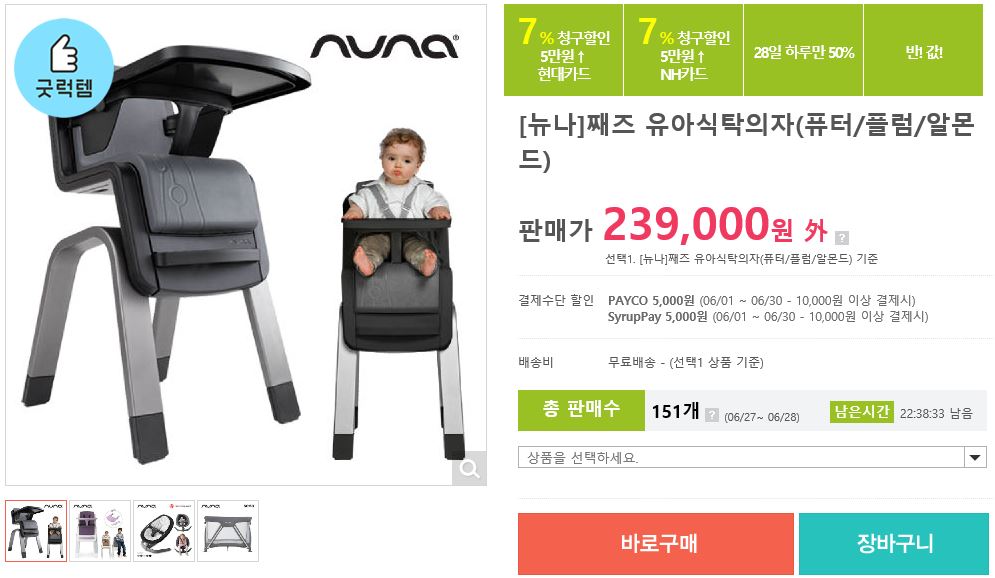
Task: Select the baby bouncer thumbnail
Action: coord(164,530)
